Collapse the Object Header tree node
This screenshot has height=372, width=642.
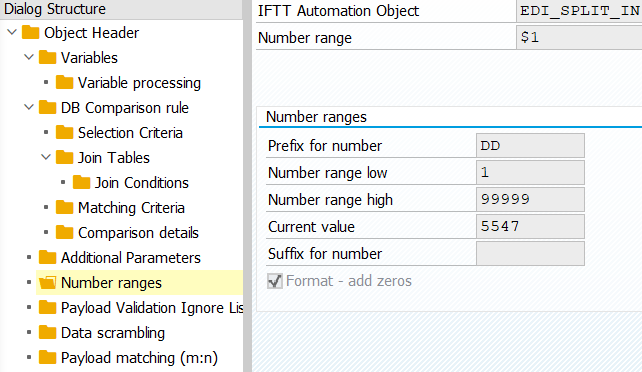click(12, 32)
